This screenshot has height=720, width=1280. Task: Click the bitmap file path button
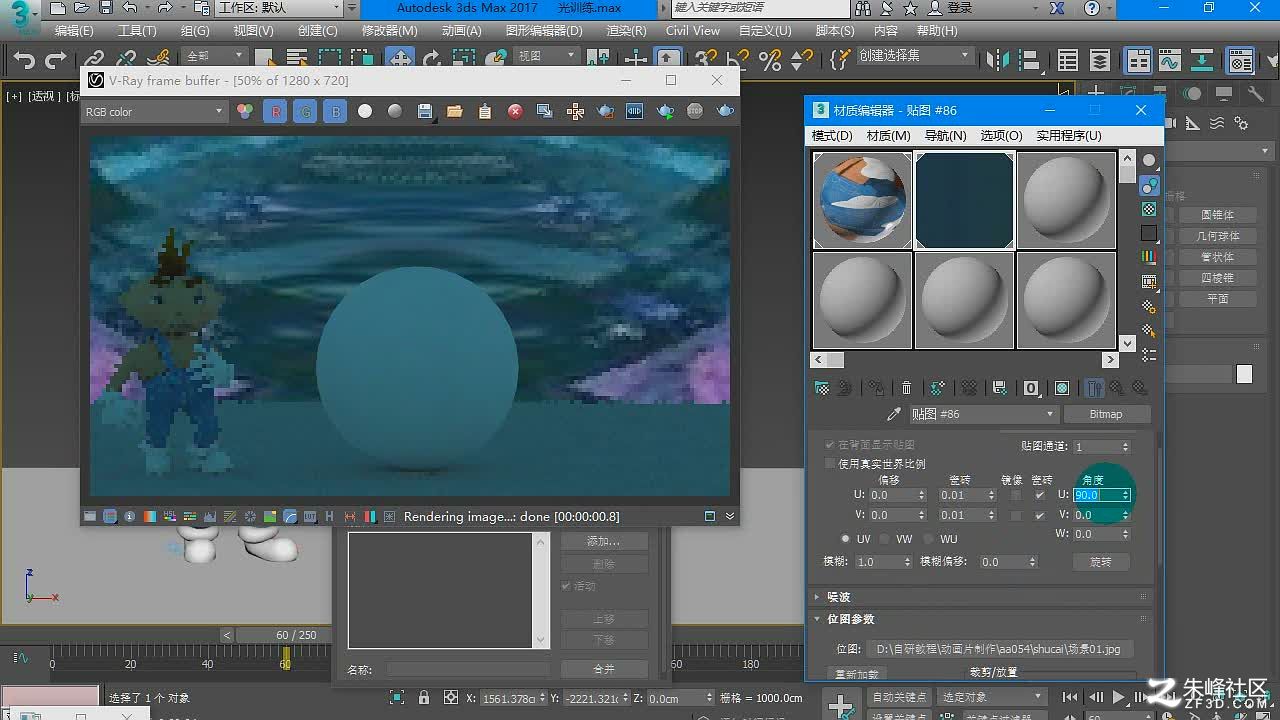[x=1000, y=649]
